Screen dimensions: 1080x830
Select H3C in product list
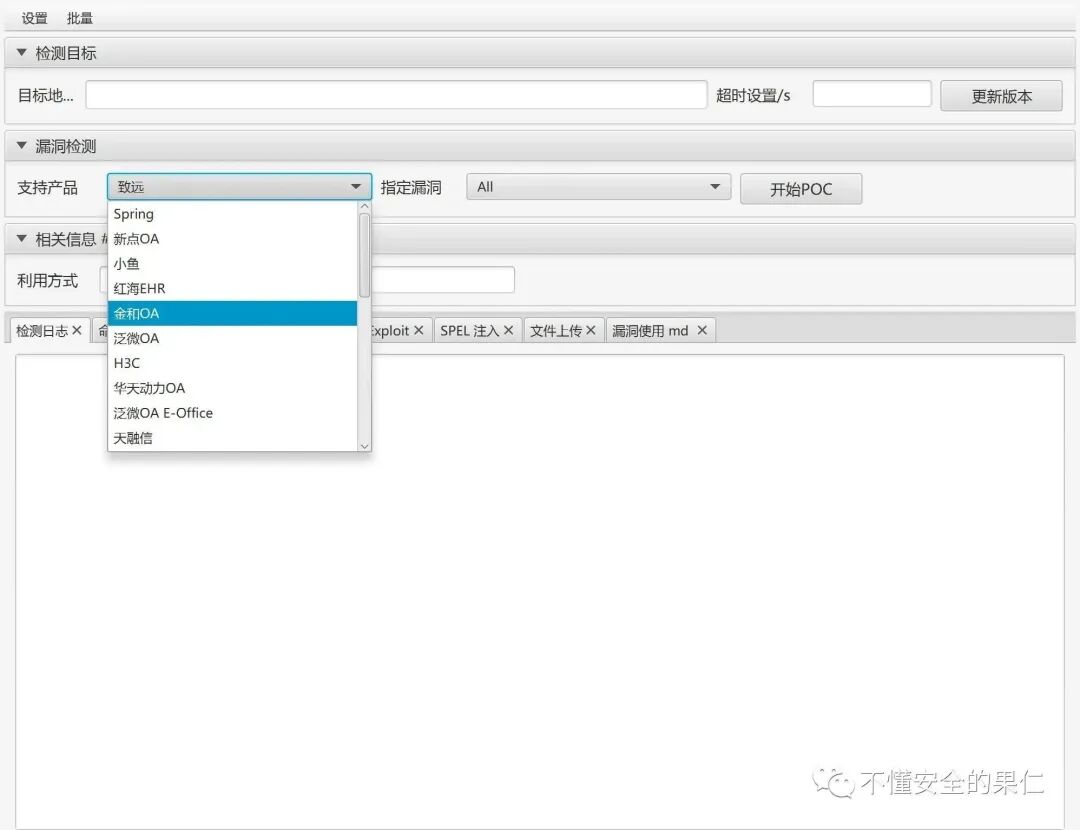pos(233,363)
